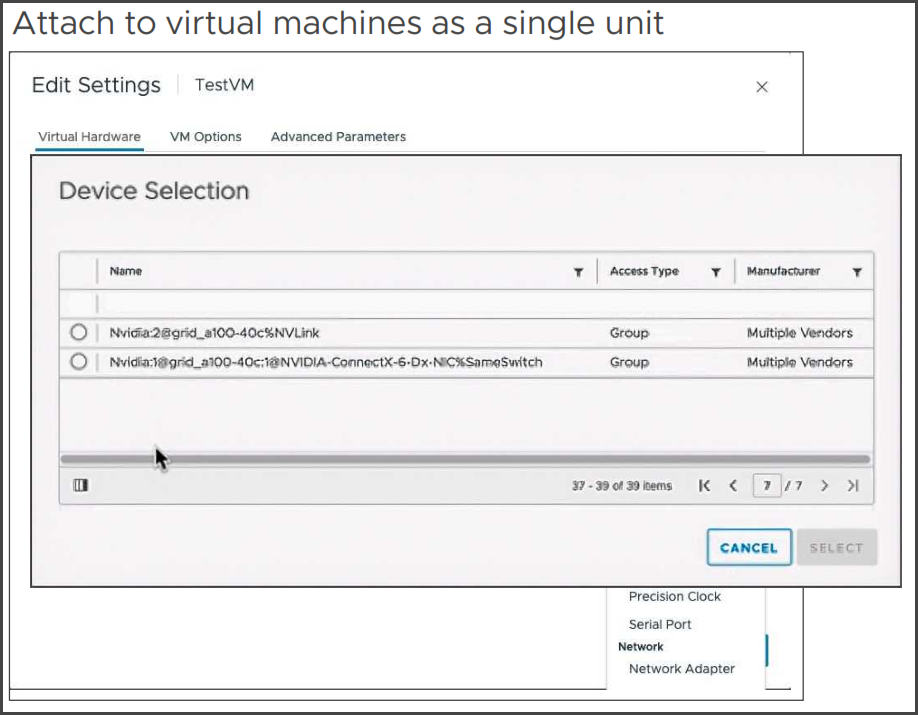
Task: Go to first page of results
Action: click(x=704, y=485)
